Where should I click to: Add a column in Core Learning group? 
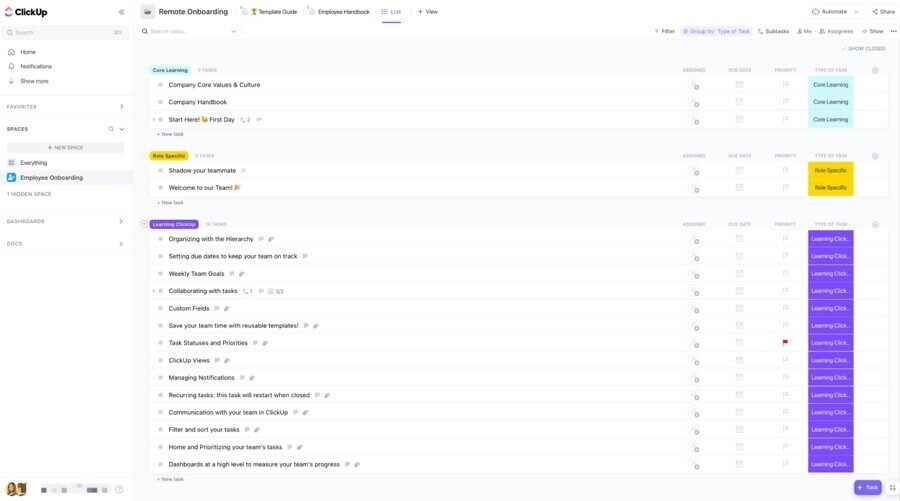pyautogui.click(x=875, y=71)
